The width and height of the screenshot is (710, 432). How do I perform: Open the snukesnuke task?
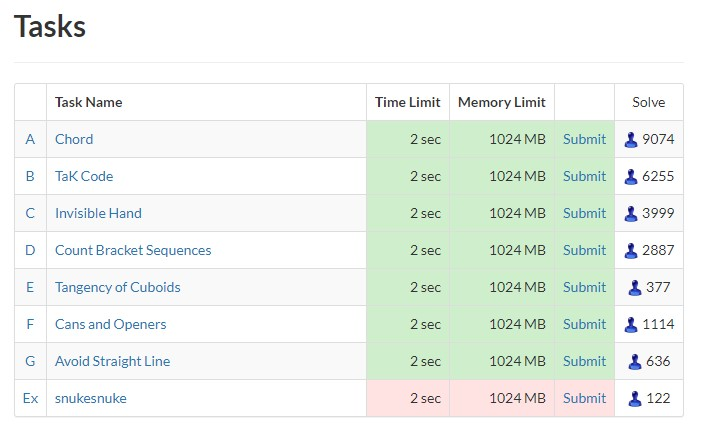point(91,398)
